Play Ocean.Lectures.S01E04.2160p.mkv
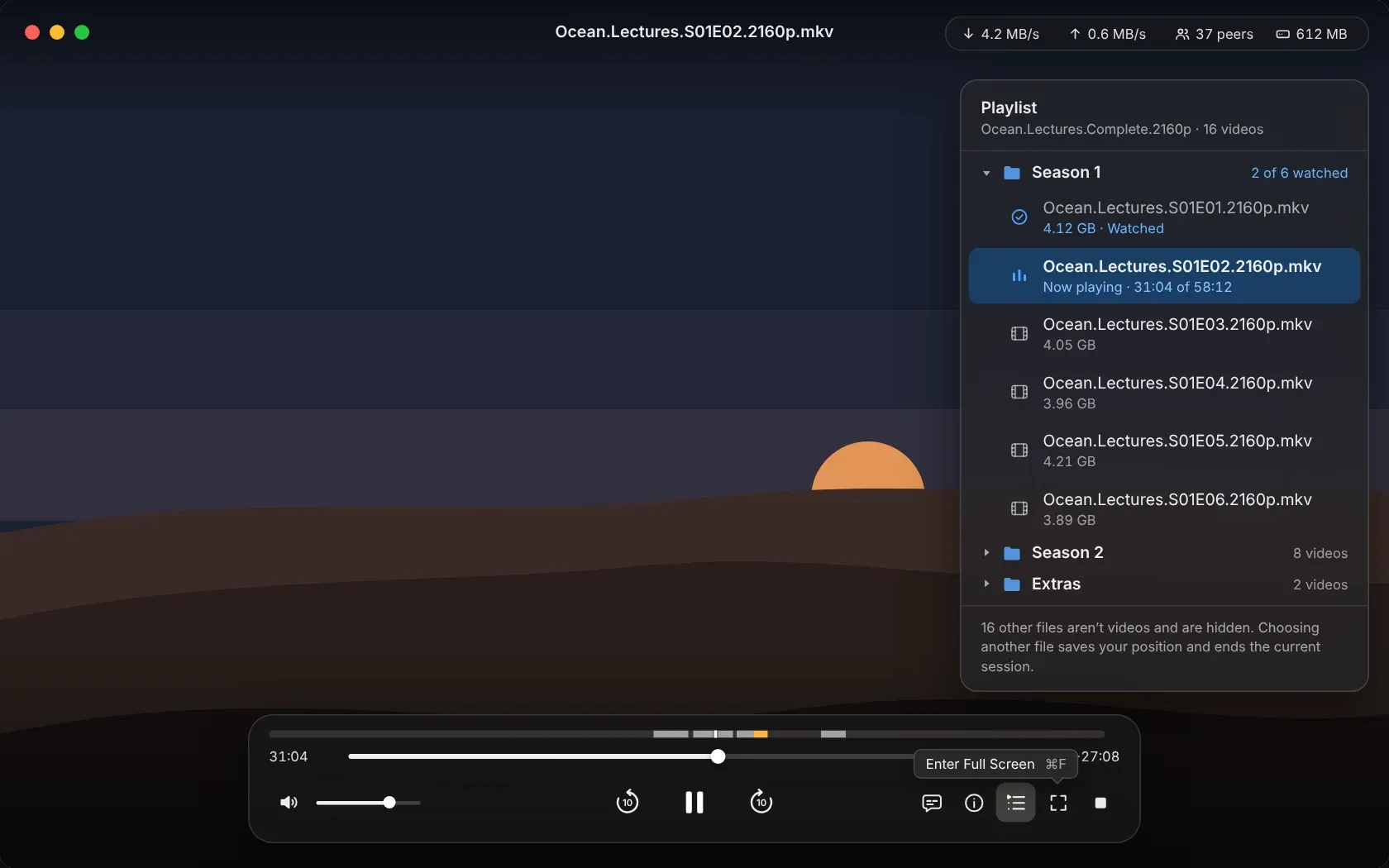 click(x=1164, y=393)
